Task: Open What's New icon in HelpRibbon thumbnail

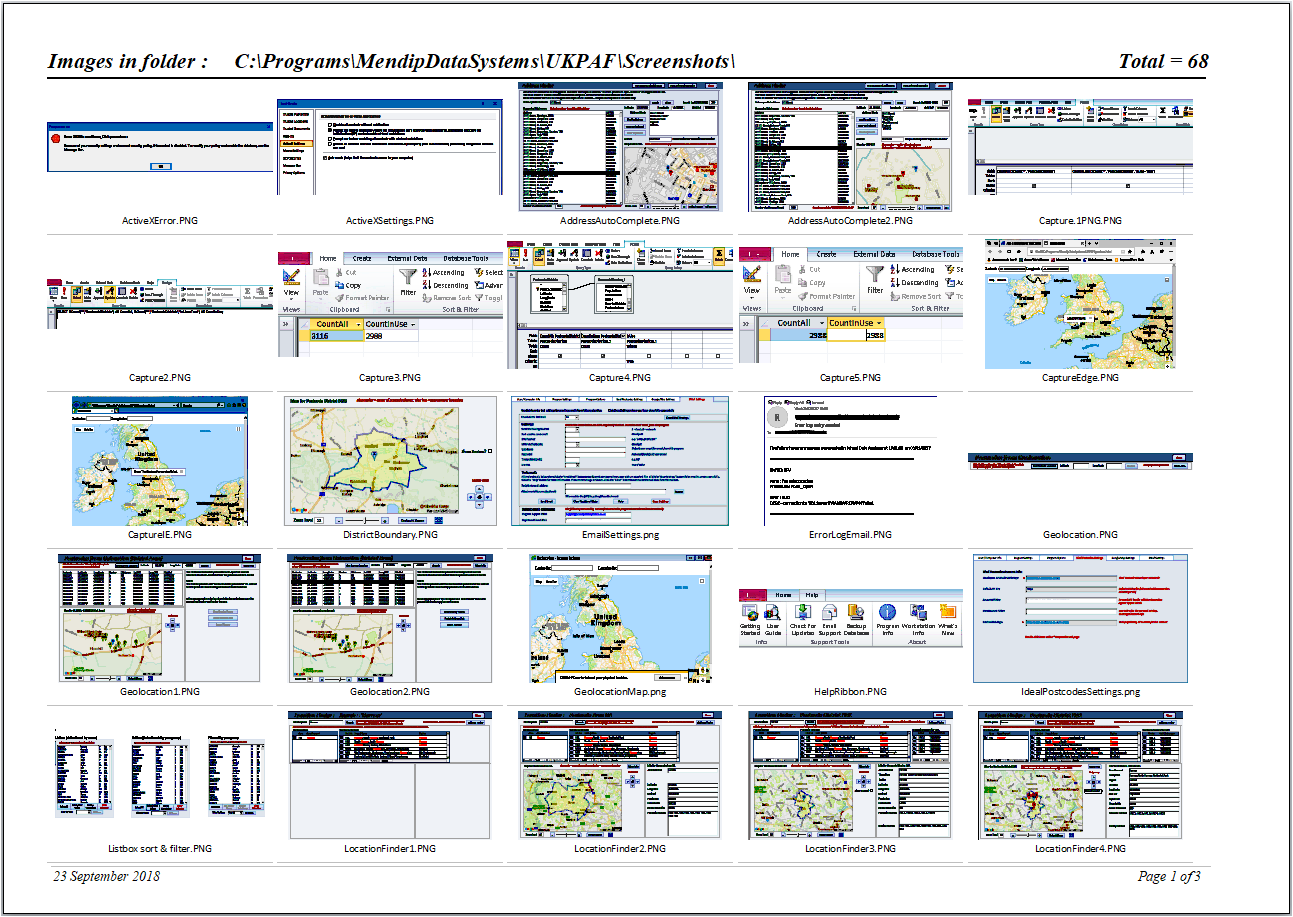Action: [947, 611]
